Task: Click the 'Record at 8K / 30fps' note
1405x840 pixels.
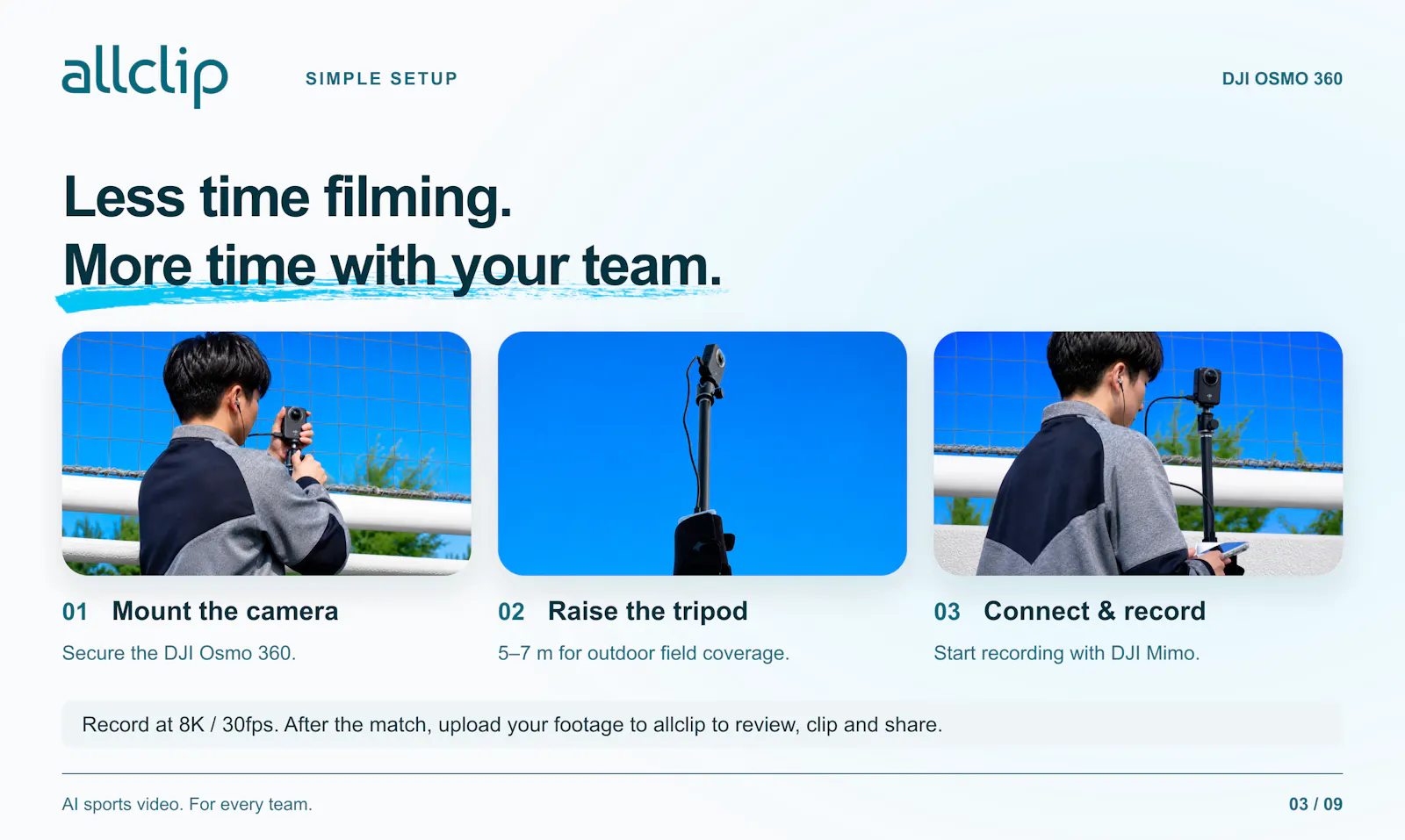Action: coord(702,724)
